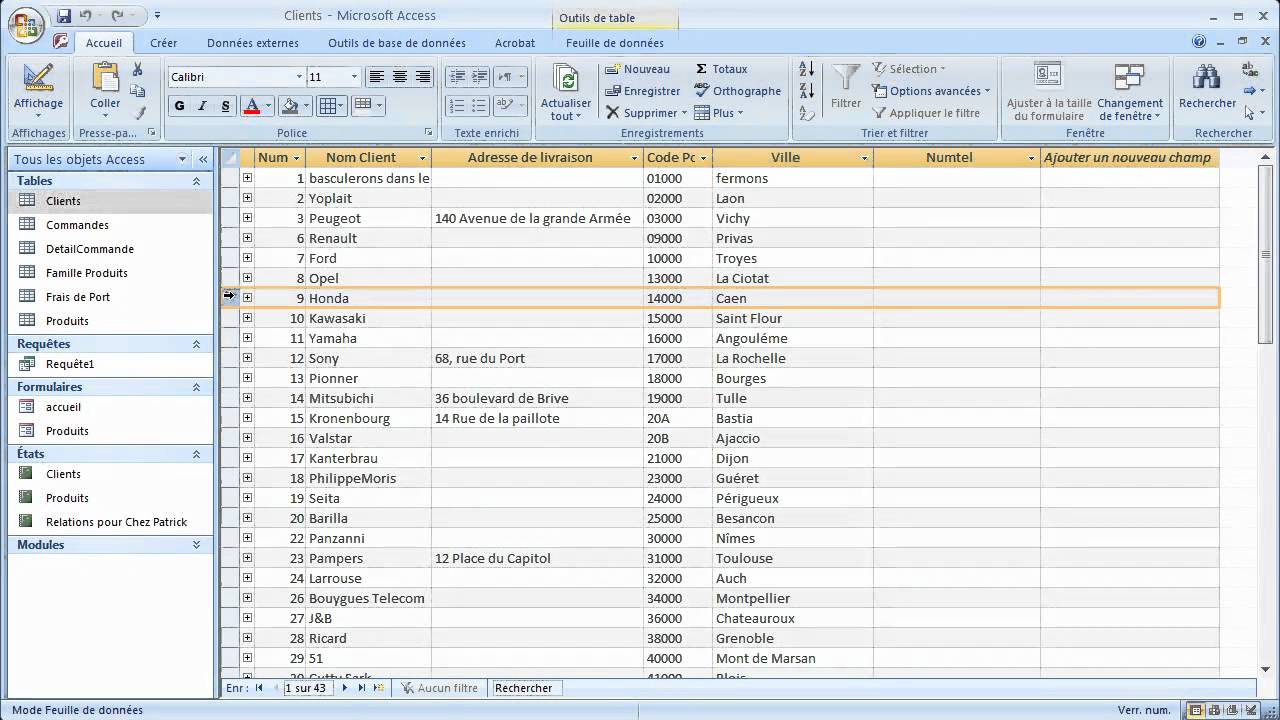The height and width of the screenshot is (720, 1280).
Task: Collapse the Requêtes group
Action: click(196, 344)
